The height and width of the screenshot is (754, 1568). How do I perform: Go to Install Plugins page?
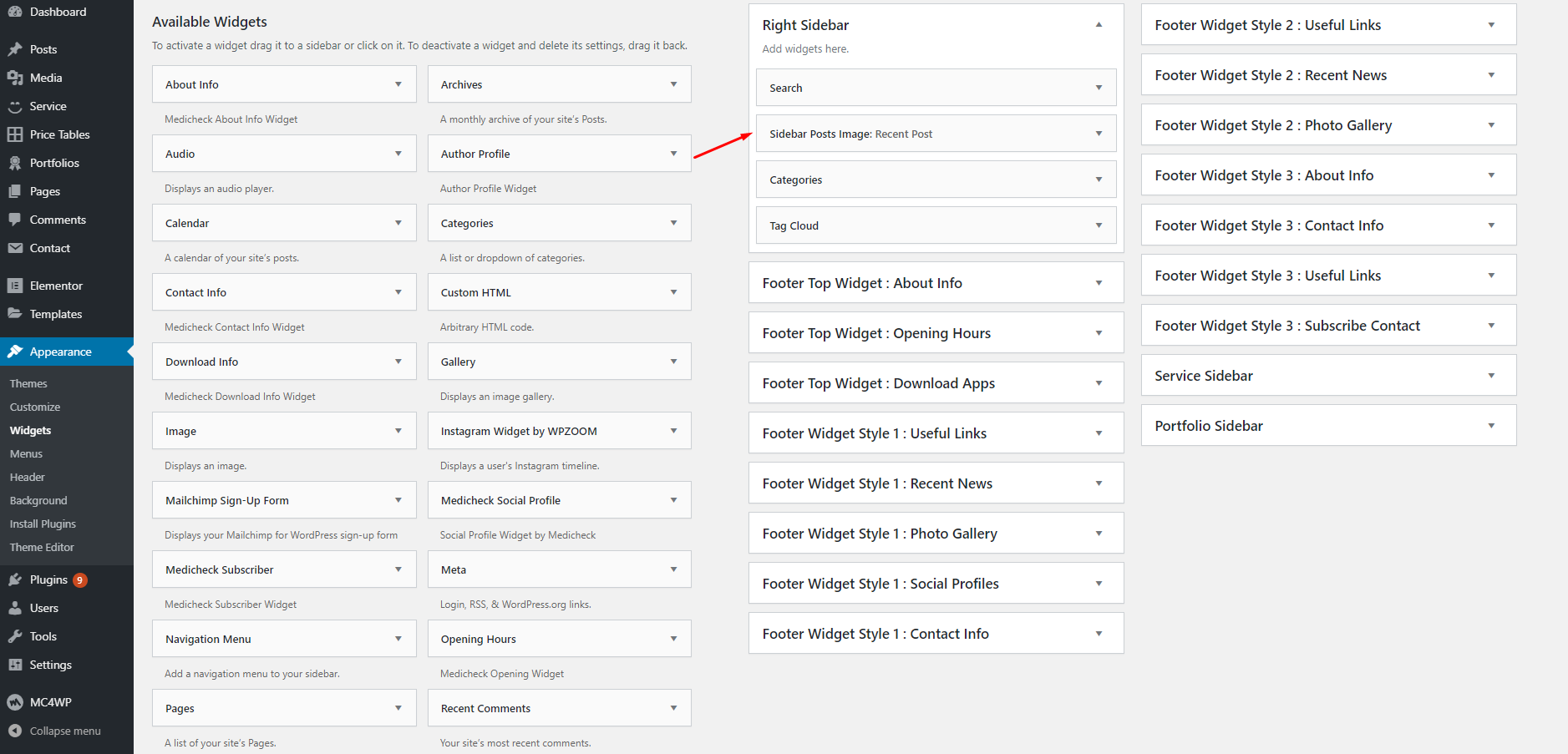pyautogui.click(x=43, y=524)
